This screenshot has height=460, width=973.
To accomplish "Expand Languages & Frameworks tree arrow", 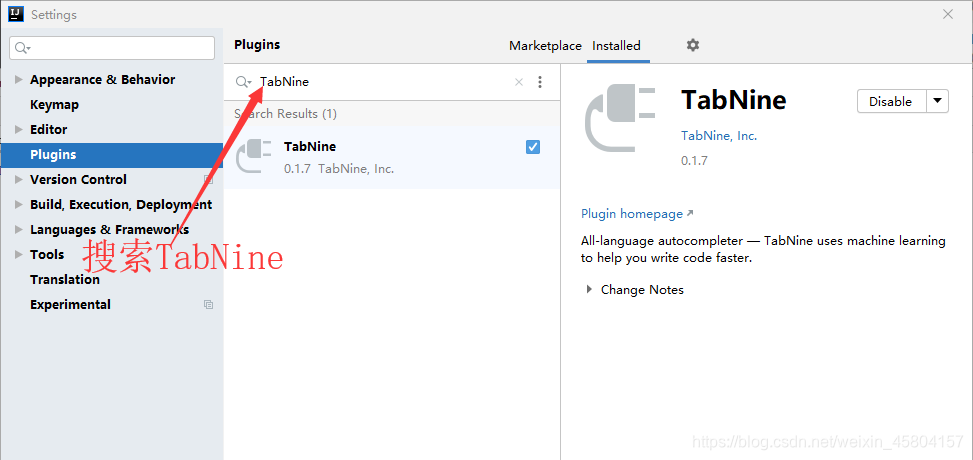I will click(x=19, y=230).
